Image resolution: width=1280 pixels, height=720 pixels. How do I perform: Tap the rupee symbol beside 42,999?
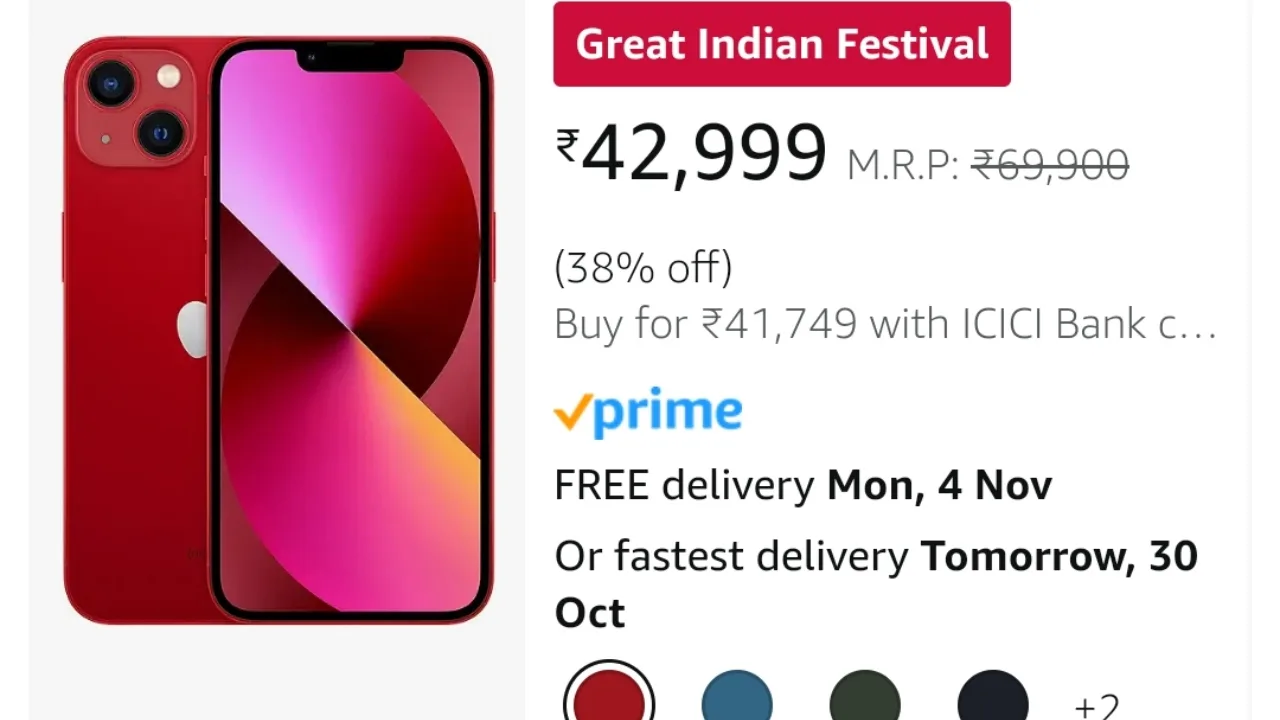click(568, 146)
